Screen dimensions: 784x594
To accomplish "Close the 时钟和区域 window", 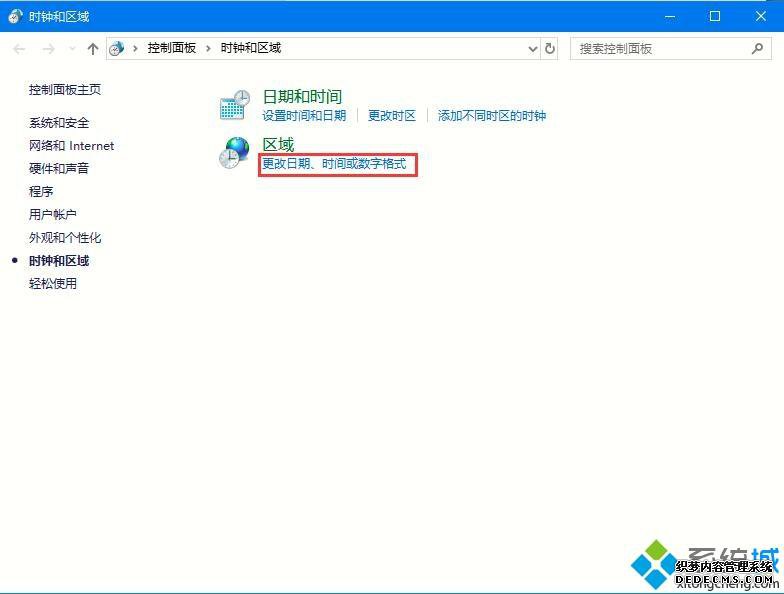I will 761,16.
